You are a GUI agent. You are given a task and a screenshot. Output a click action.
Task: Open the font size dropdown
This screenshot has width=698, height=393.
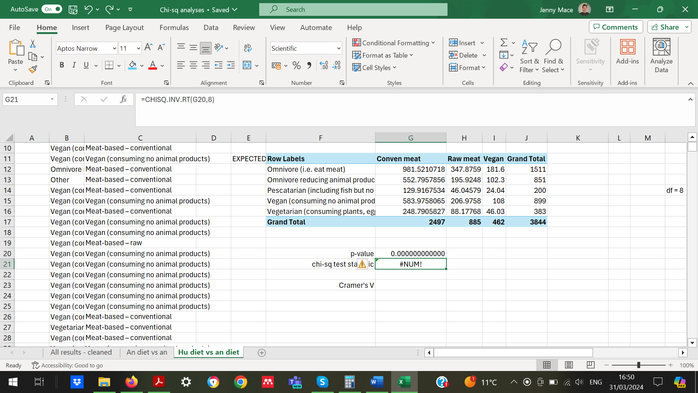[138, 48]
